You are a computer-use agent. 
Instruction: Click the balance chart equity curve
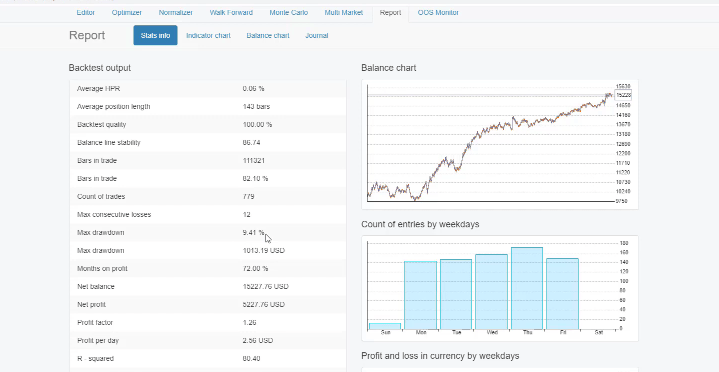coord(490,143)
